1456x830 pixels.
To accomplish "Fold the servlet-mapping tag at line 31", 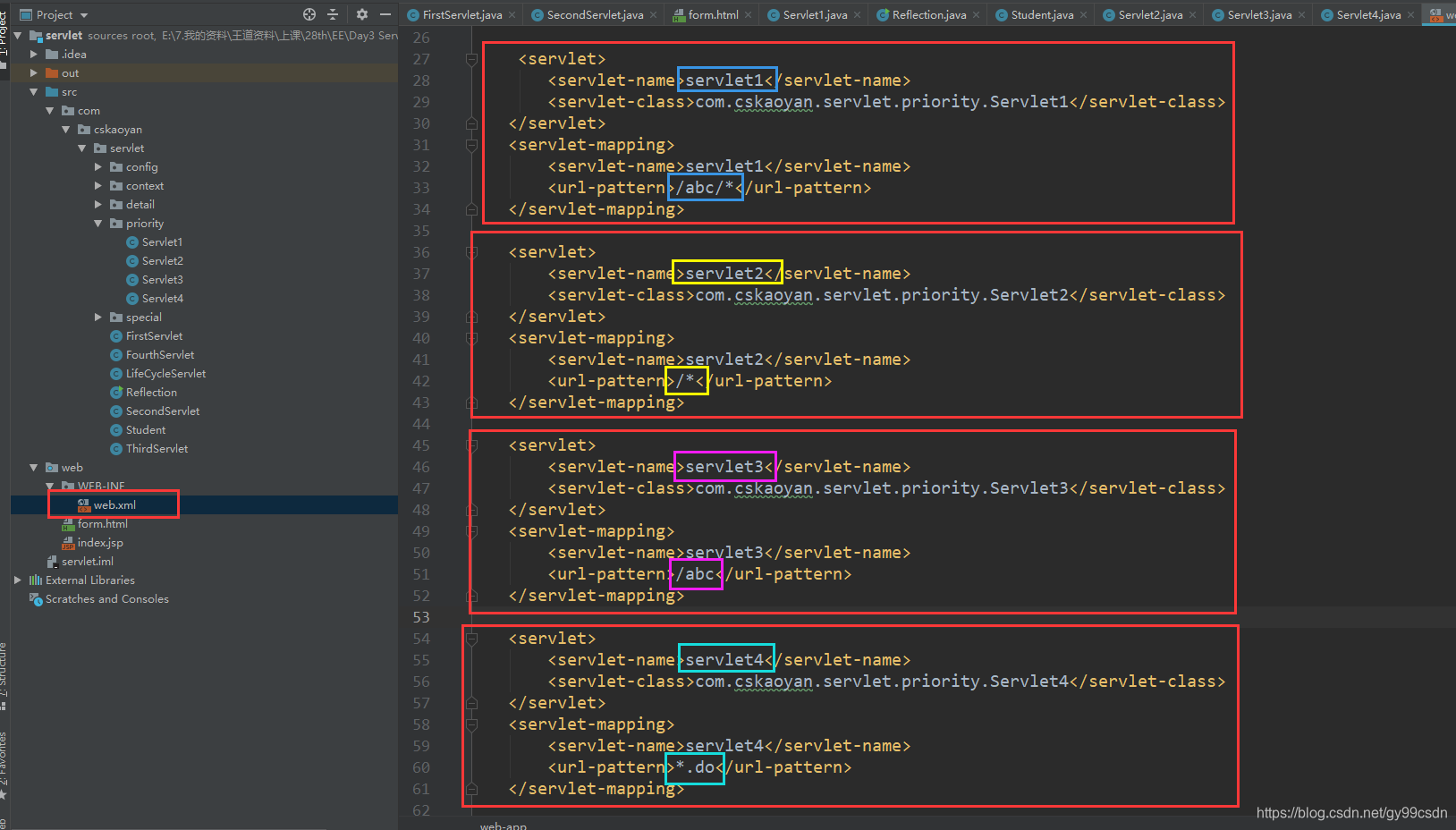I will (471, 145).
